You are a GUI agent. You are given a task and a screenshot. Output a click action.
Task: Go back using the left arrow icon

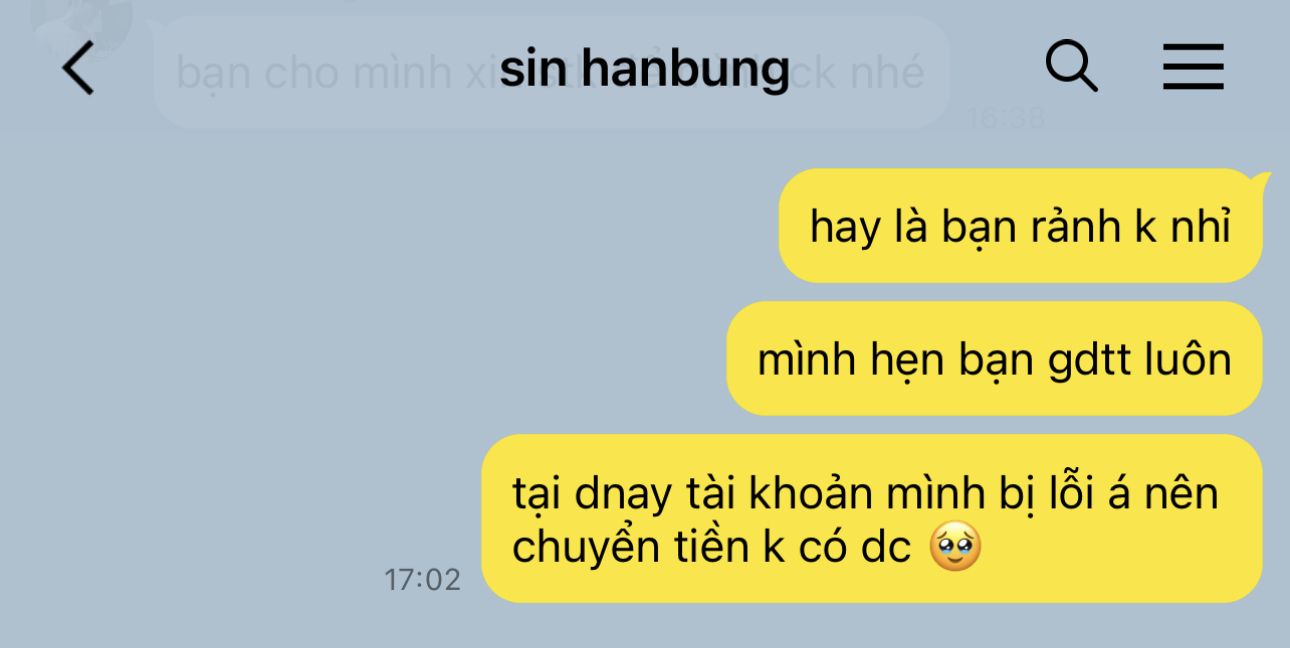(x=78, y=70)
